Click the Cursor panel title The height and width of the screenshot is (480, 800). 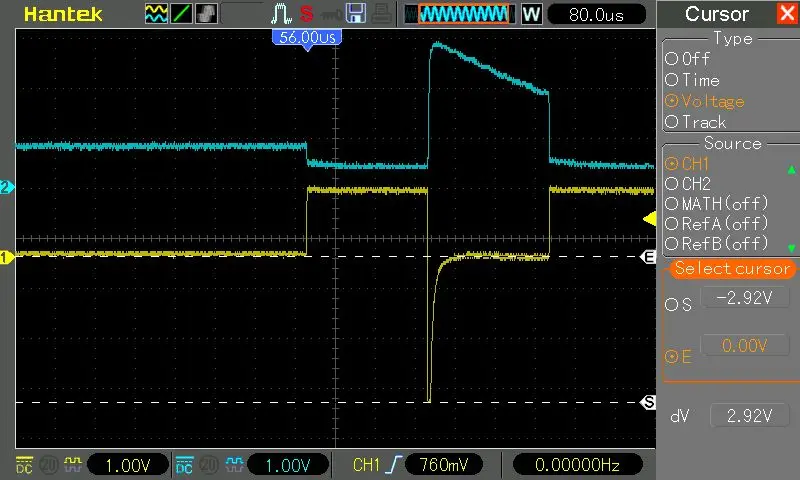[717, 14]
